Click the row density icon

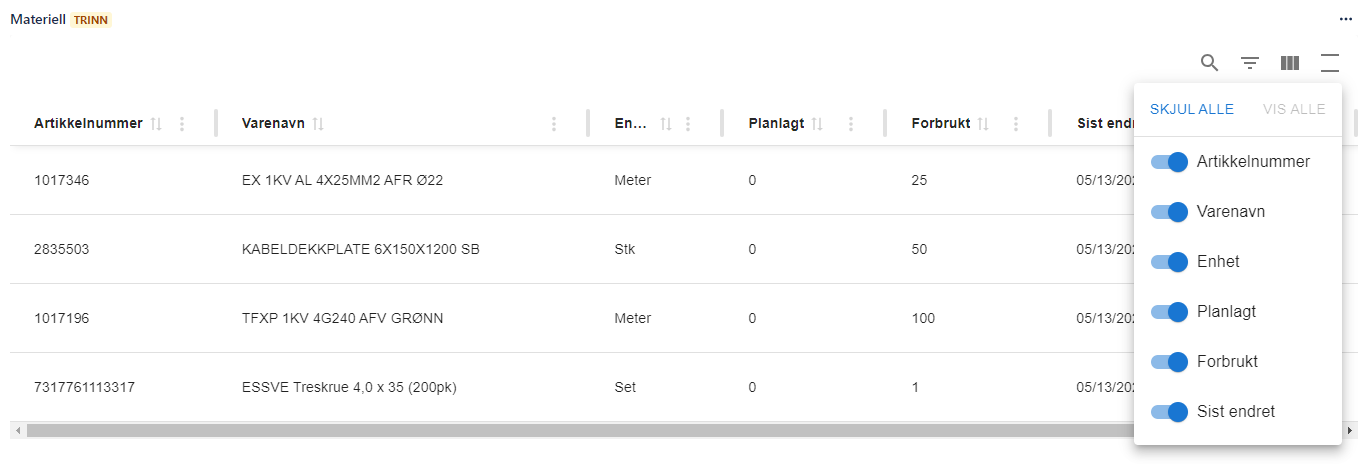(1330, 63)
